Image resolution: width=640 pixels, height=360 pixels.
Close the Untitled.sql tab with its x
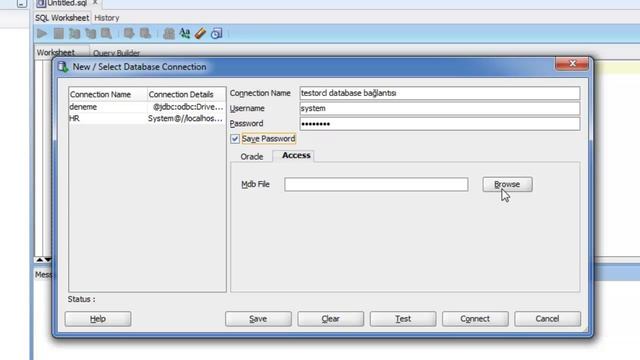click(95, 2)
